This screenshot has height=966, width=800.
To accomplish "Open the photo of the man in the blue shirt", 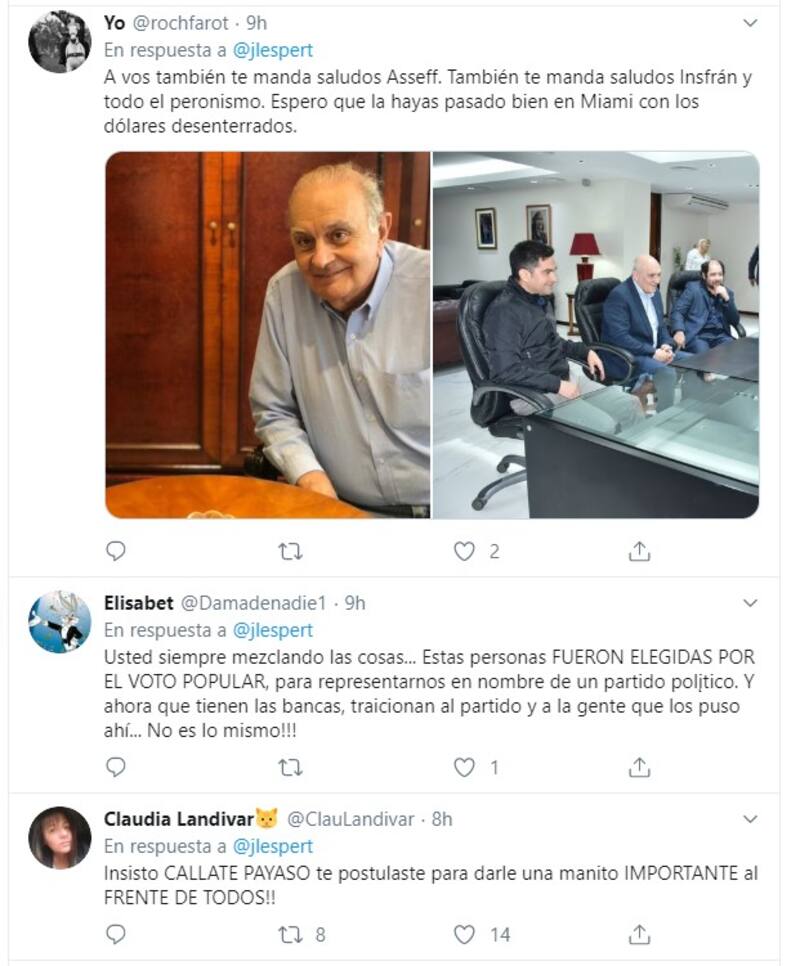I will click(268, 335).
